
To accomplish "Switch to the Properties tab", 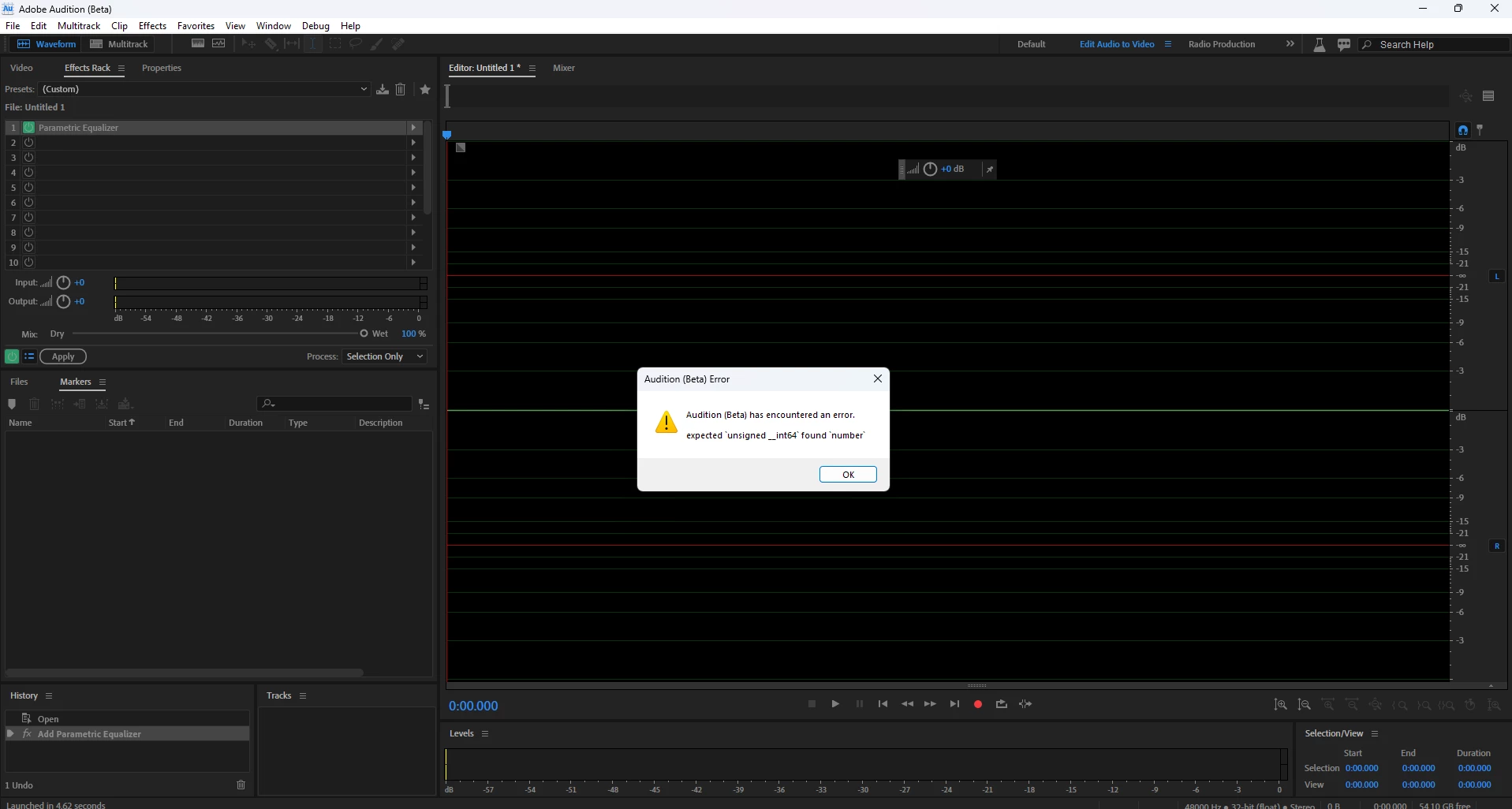I will (x=162, y=68).
